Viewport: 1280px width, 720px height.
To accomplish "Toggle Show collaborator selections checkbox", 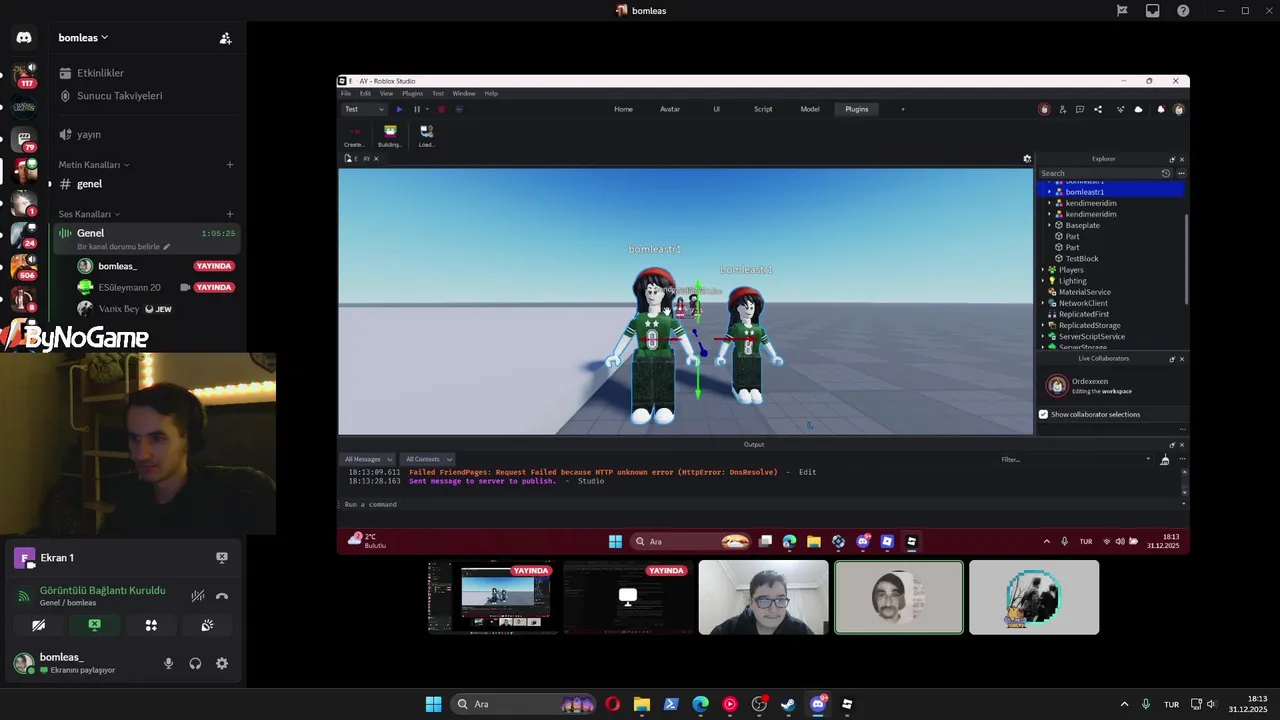I will coord(1043,414).
